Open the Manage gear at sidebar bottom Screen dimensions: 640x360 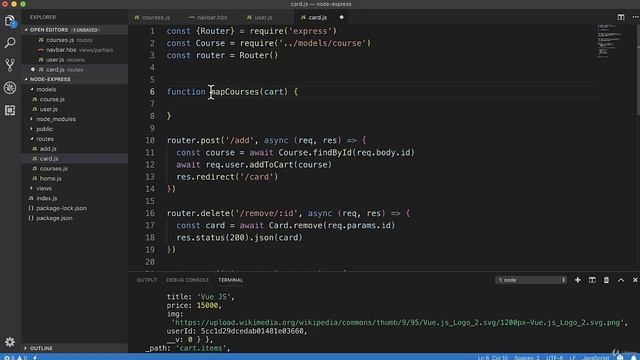pyautogui.click(x=10, y=342)
